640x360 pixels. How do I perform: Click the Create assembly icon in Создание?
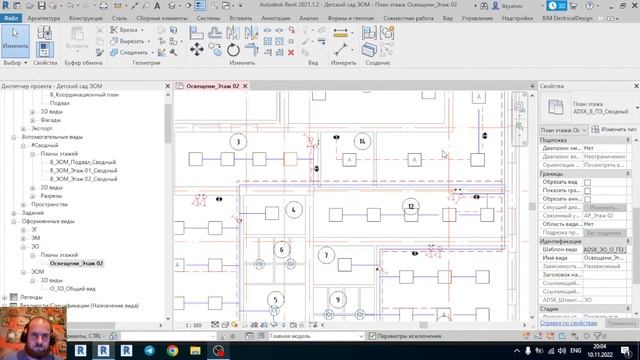369,33
